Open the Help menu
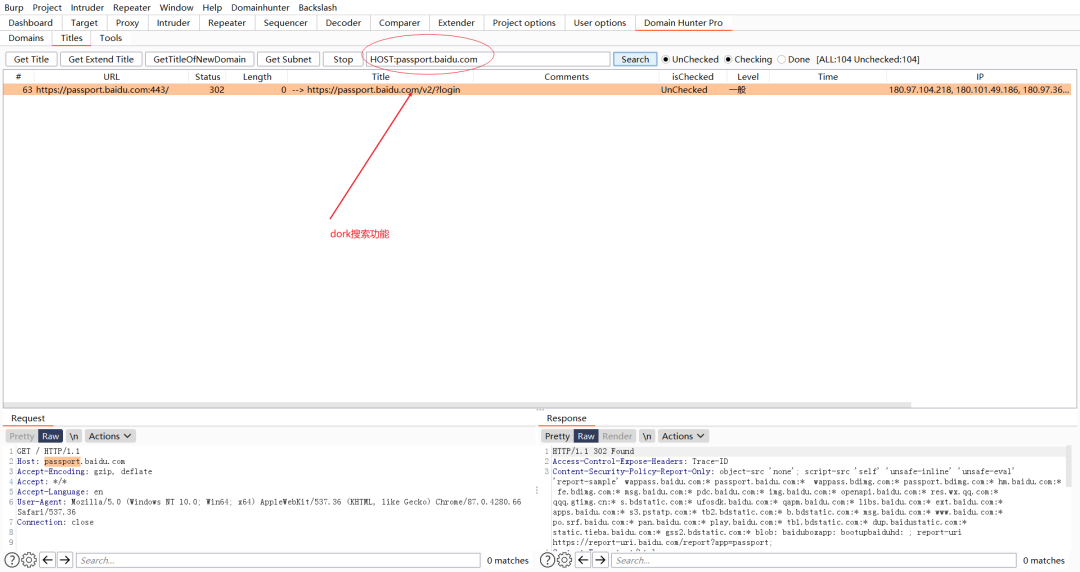This screenshot has width=1080, height=572. click(x=212, y=8)
